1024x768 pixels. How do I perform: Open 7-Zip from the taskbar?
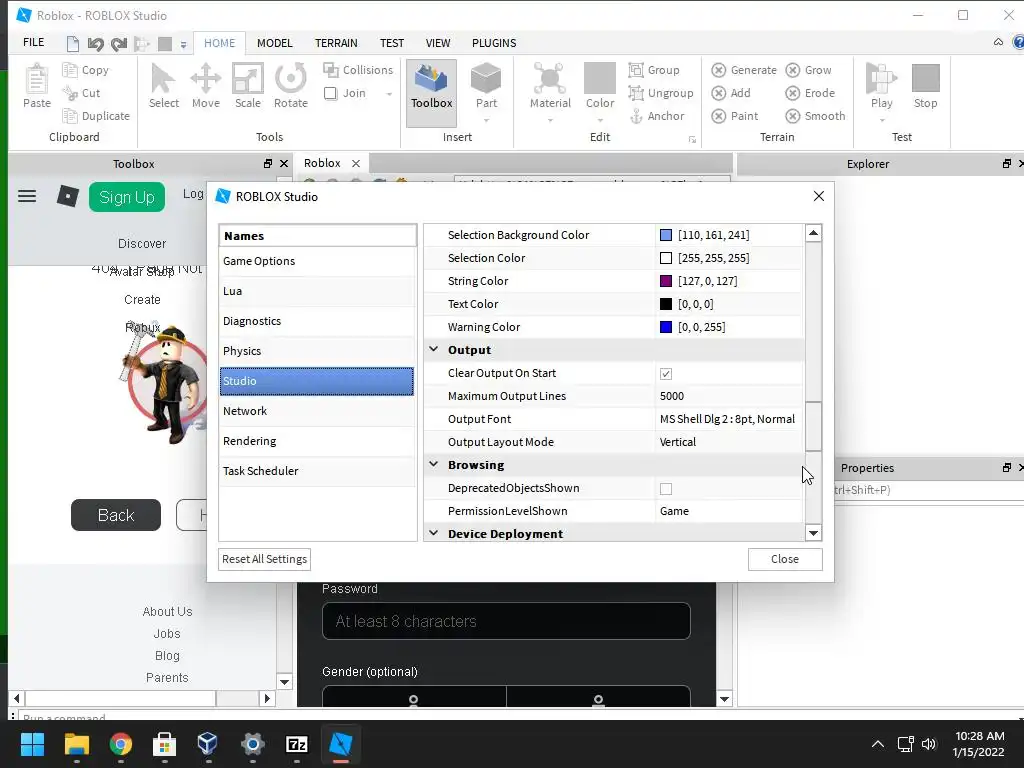point(296,744)
